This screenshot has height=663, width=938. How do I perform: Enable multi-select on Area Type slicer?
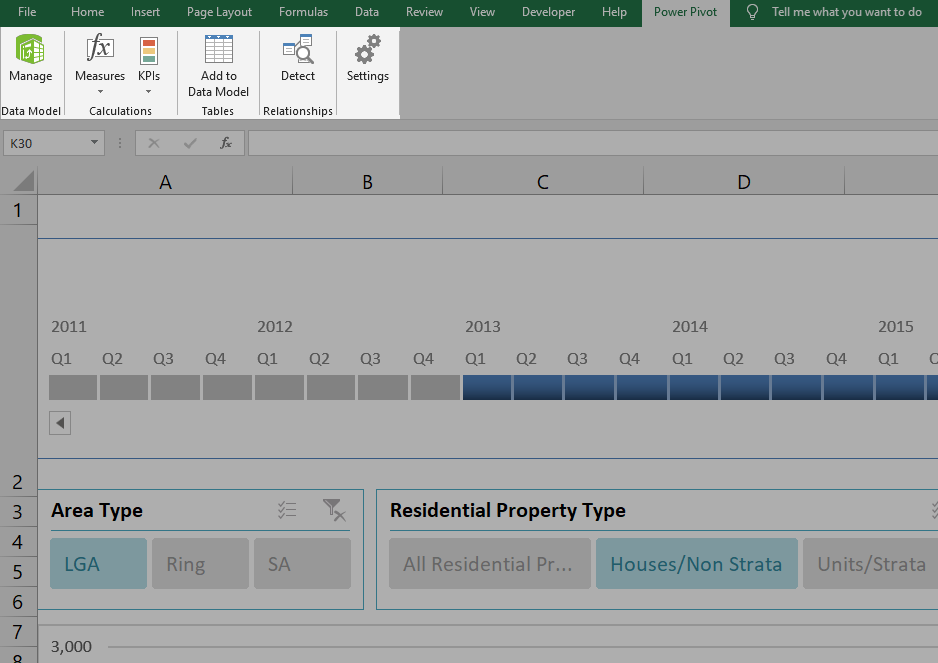tap(286, 510)
